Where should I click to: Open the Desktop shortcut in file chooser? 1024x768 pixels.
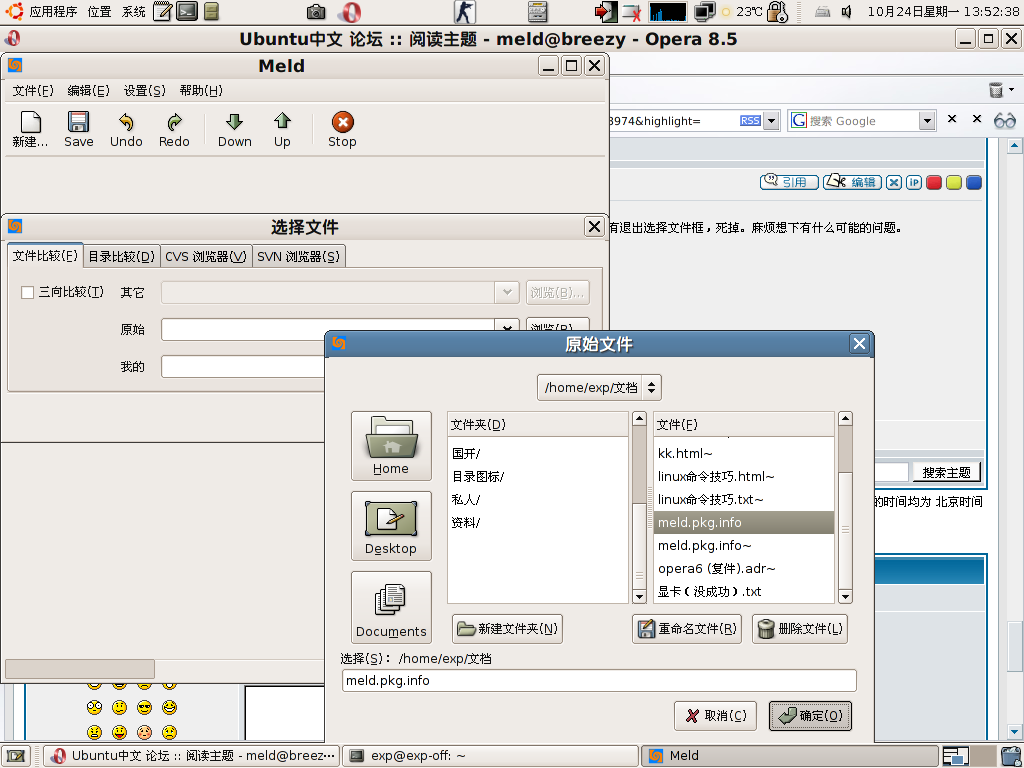point(391,526)
